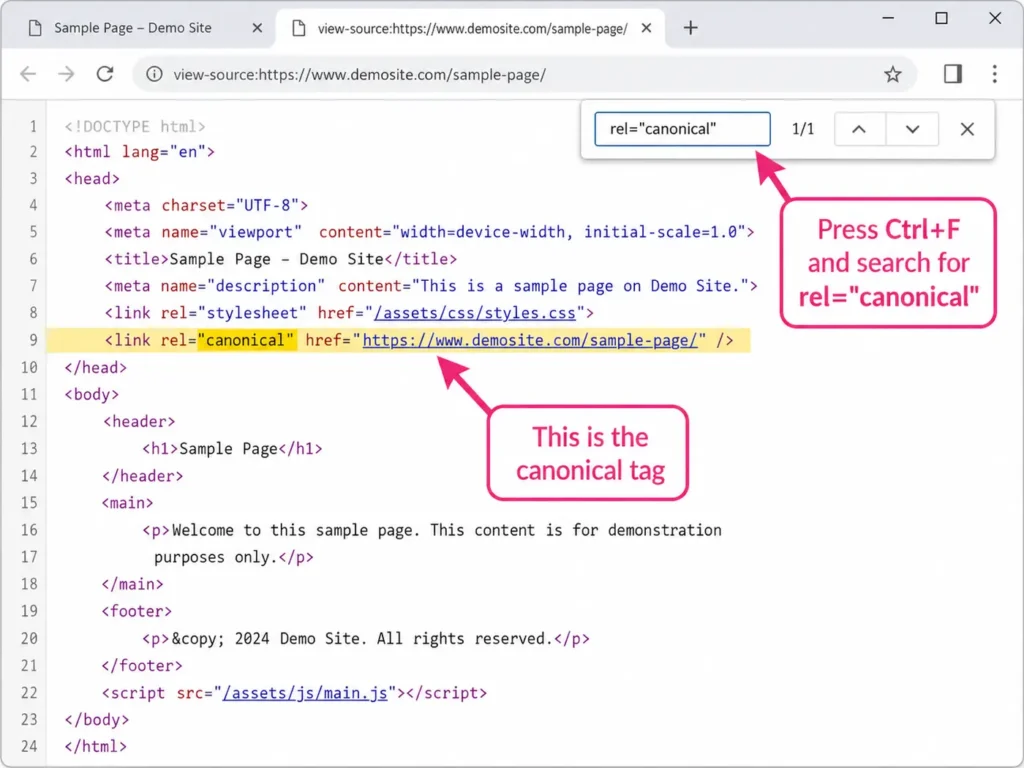Open the browser three-dot menu
Image resolution: width=1024 pixels, height=768 pixels.
pos(995,74)
